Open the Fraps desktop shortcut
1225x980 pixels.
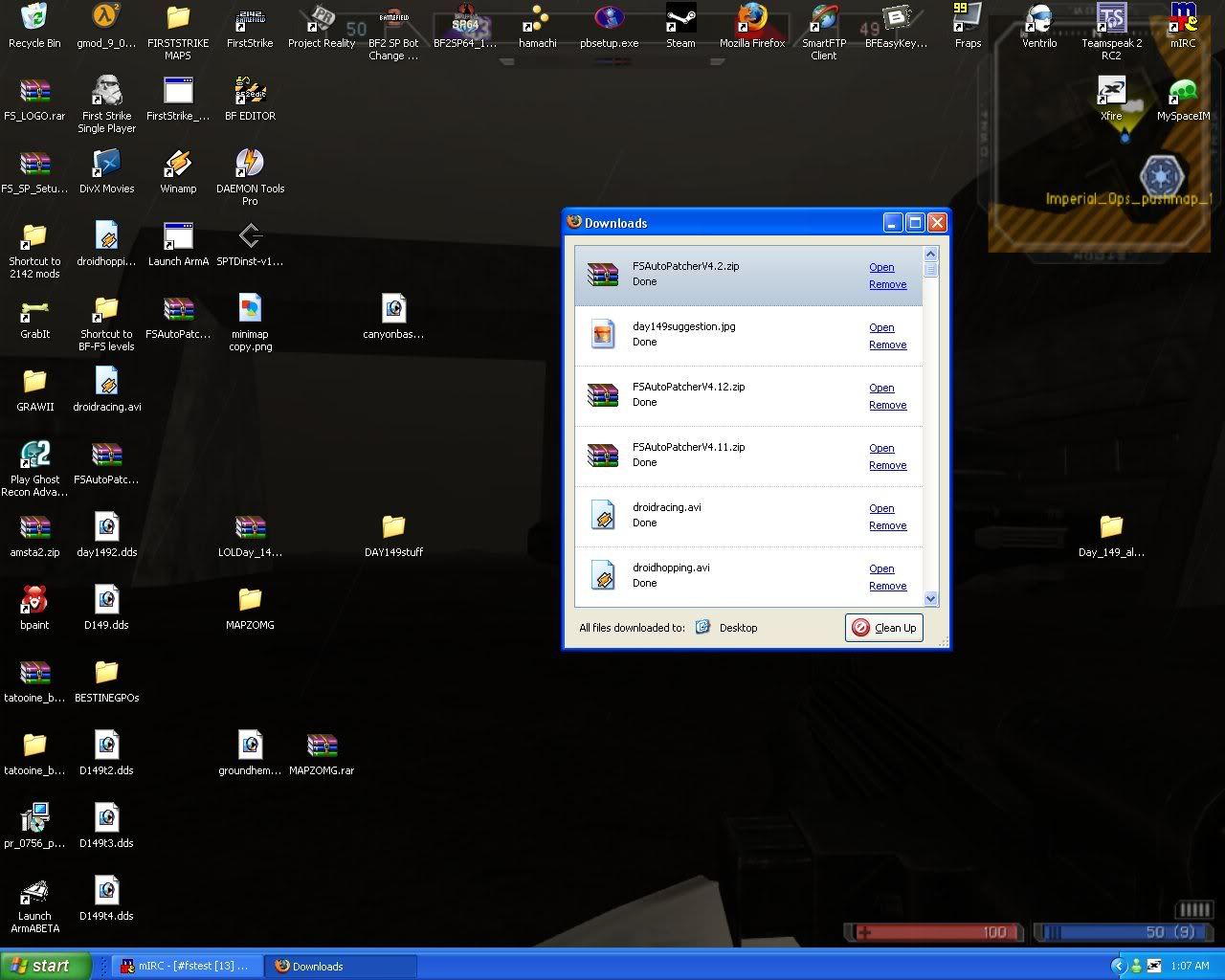(x=968, y=26)
